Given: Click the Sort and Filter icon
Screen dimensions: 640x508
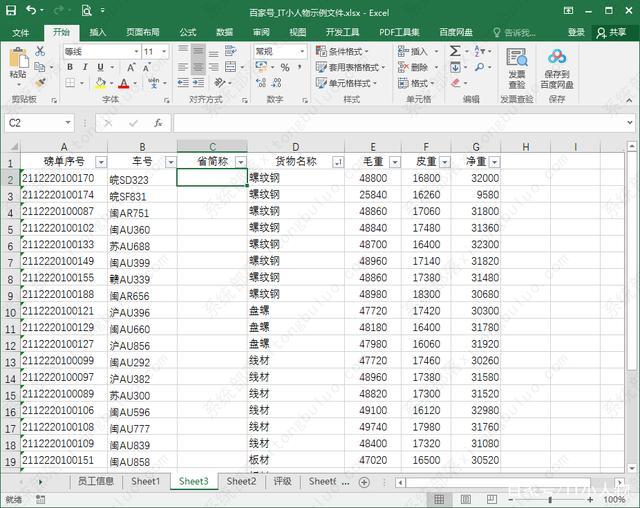Looking at the screenshot, I should coord(479,51).
